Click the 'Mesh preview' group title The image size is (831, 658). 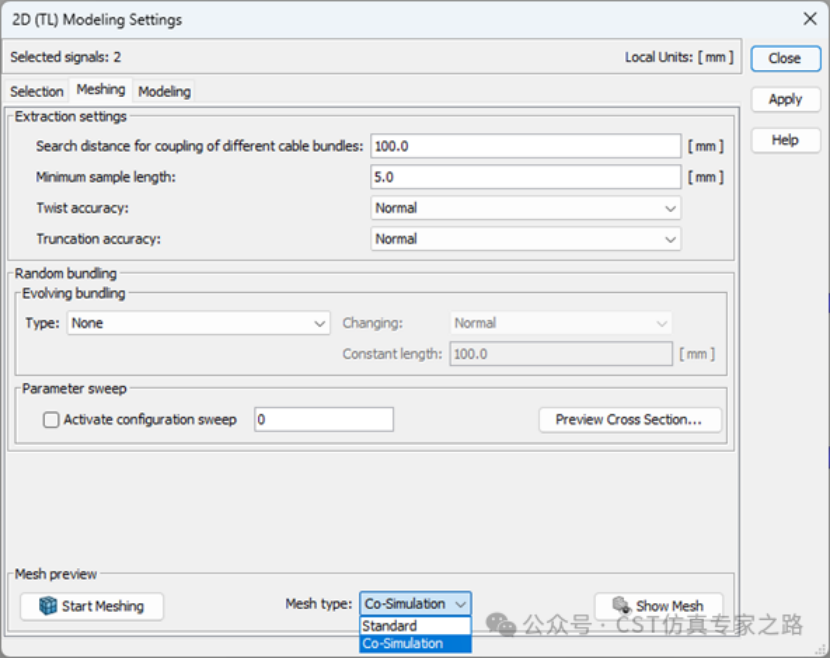click(x=56, y=574)
